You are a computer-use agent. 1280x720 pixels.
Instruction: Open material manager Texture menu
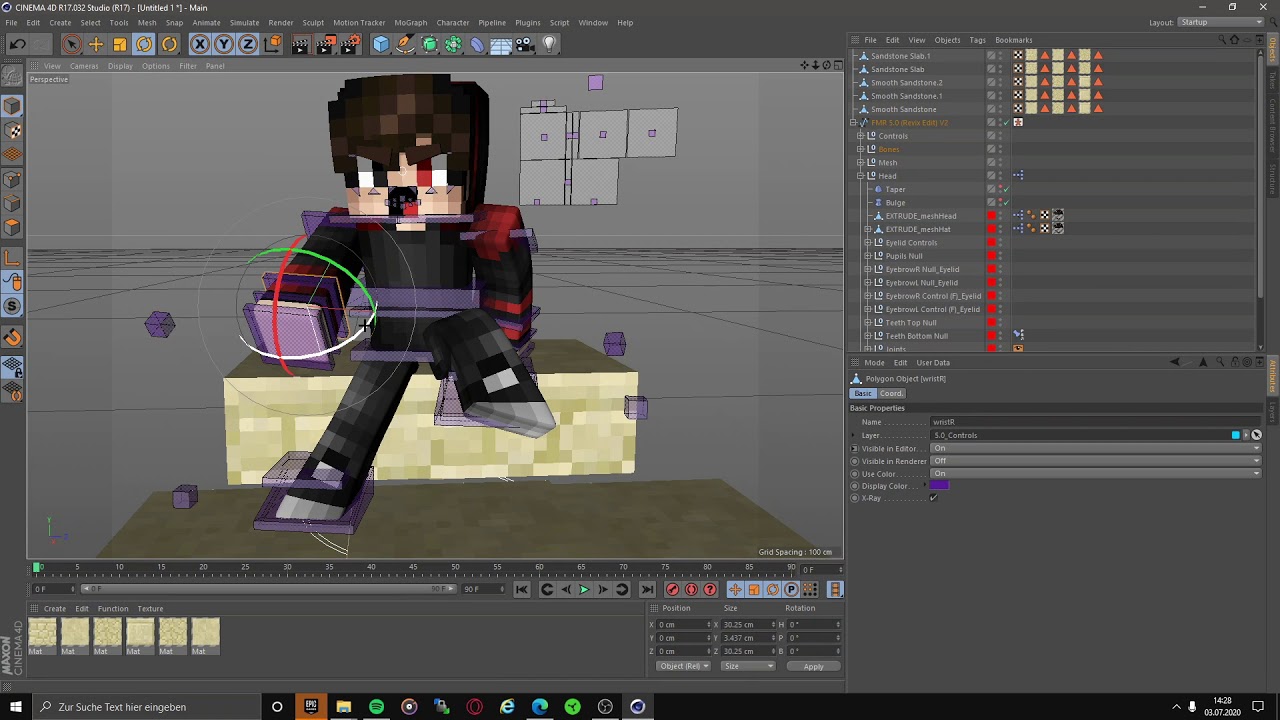(150, 608)
